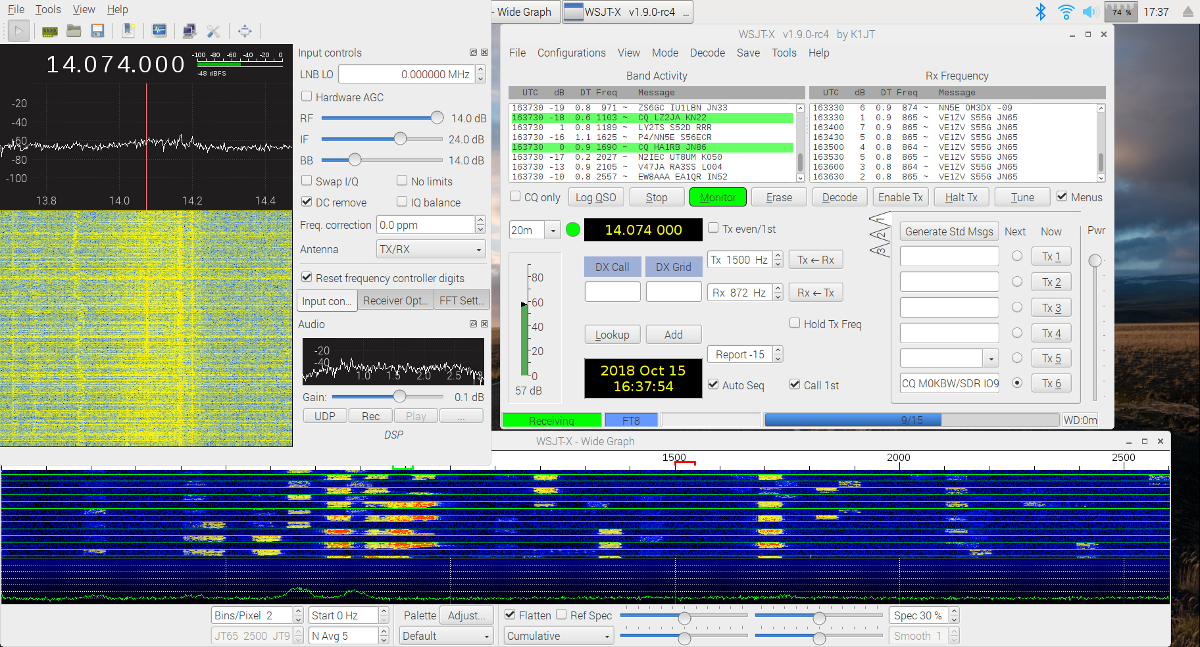Select the Tx 6 Now radio button
The height and width of the screenshot is (647, 1200).
1017,382
